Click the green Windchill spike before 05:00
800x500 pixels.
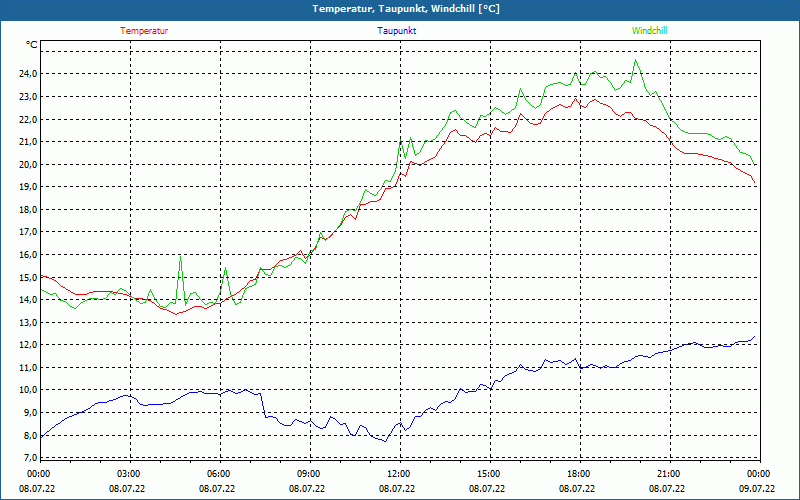pos(181,257)
